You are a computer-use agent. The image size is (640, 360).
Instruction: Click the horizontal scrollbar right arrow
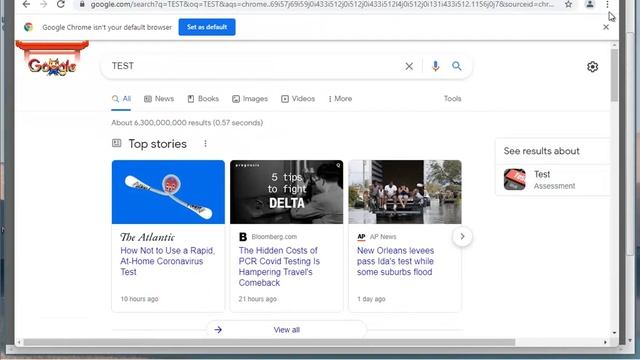(605, 342)
